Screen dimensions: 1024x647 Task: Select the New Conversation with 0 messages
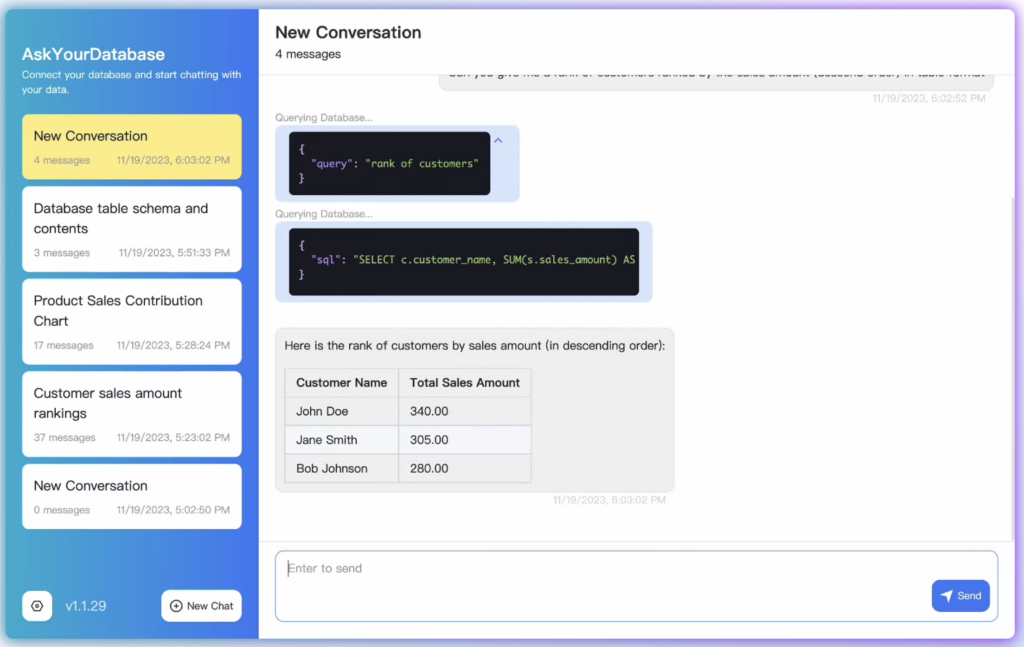point(131,496)
